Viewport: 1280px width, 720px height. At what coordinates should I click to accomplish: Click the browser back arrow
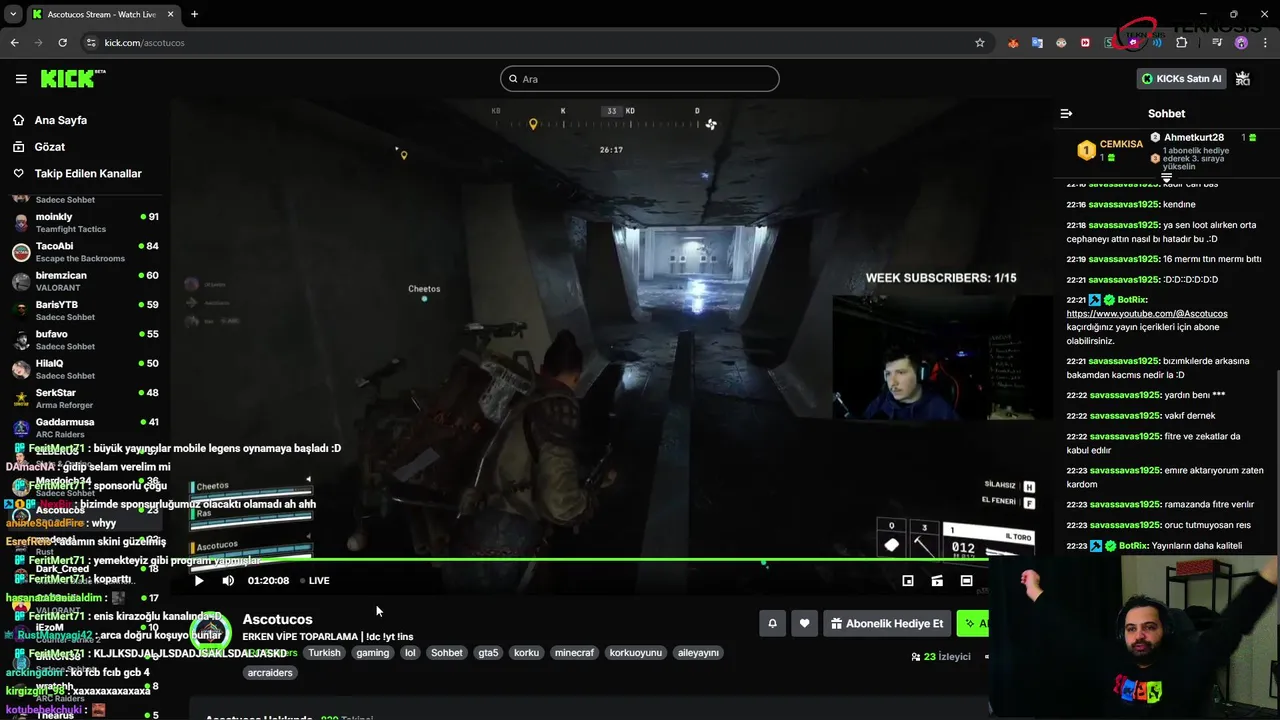(14, 43)
